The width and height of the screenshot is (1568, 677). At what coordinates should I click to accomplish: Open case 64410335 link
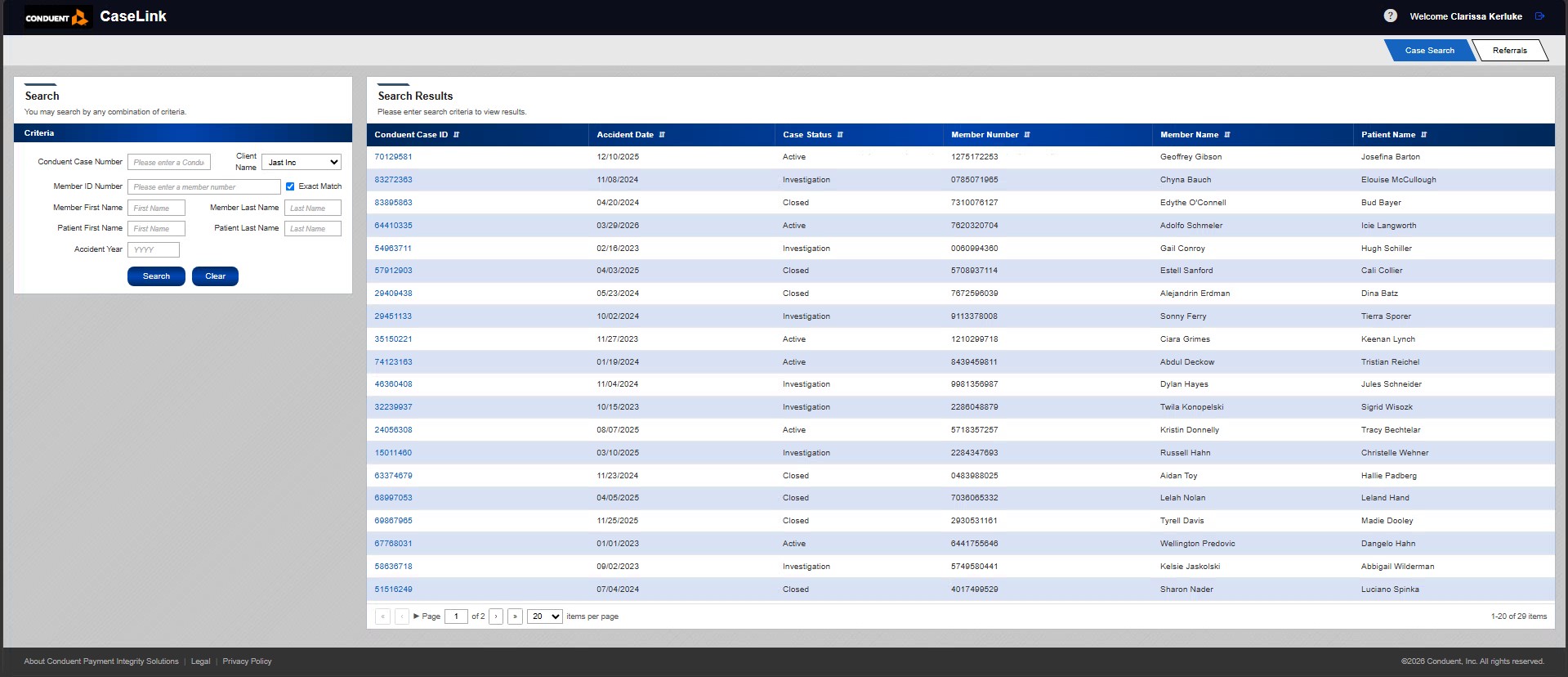[393, 226]
